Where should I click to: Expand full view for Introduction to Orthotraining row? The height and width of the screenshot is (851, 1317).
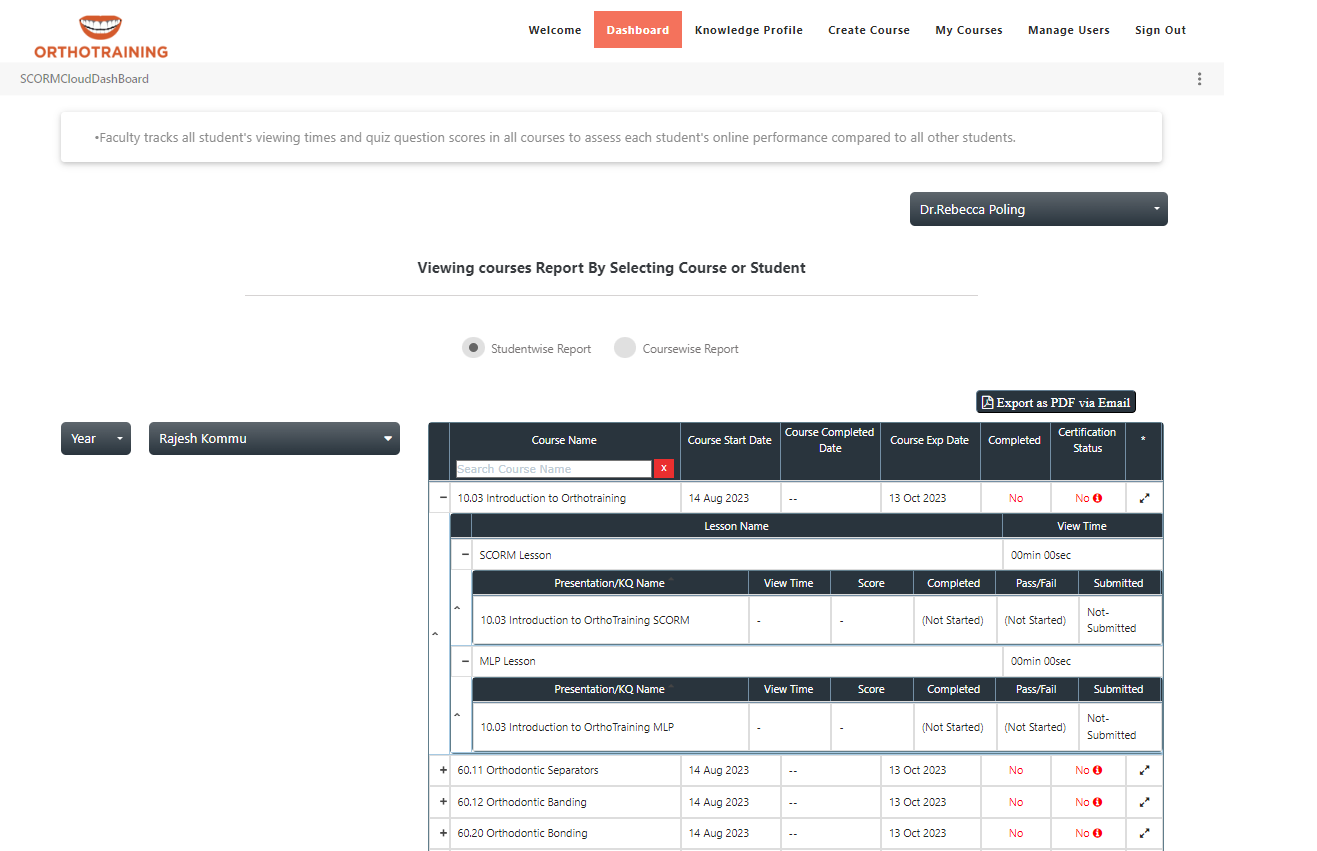[x=1144, y=498]
